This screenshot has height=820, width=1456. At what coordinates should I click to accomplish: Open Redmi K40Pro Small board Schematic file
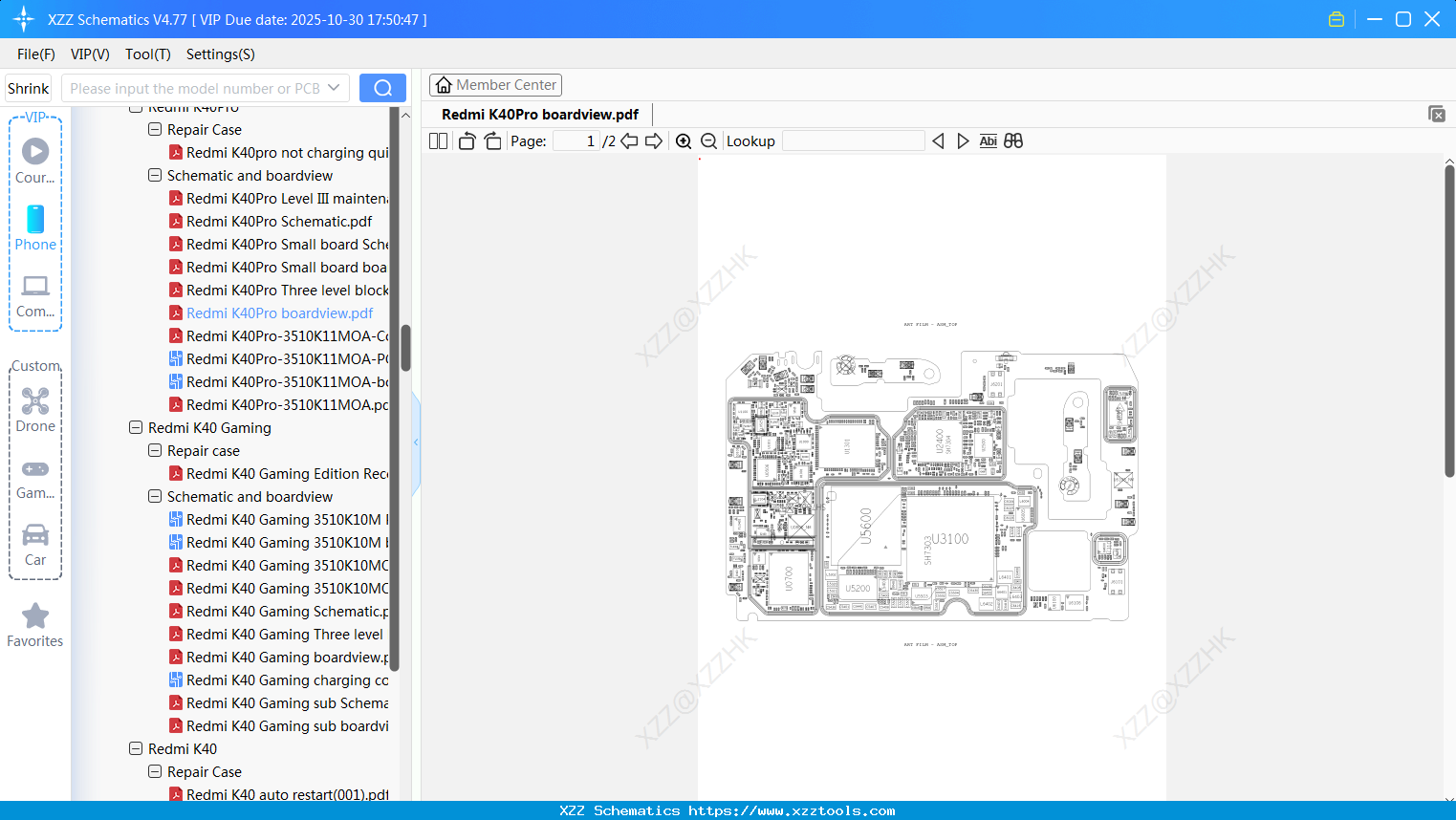279,245
